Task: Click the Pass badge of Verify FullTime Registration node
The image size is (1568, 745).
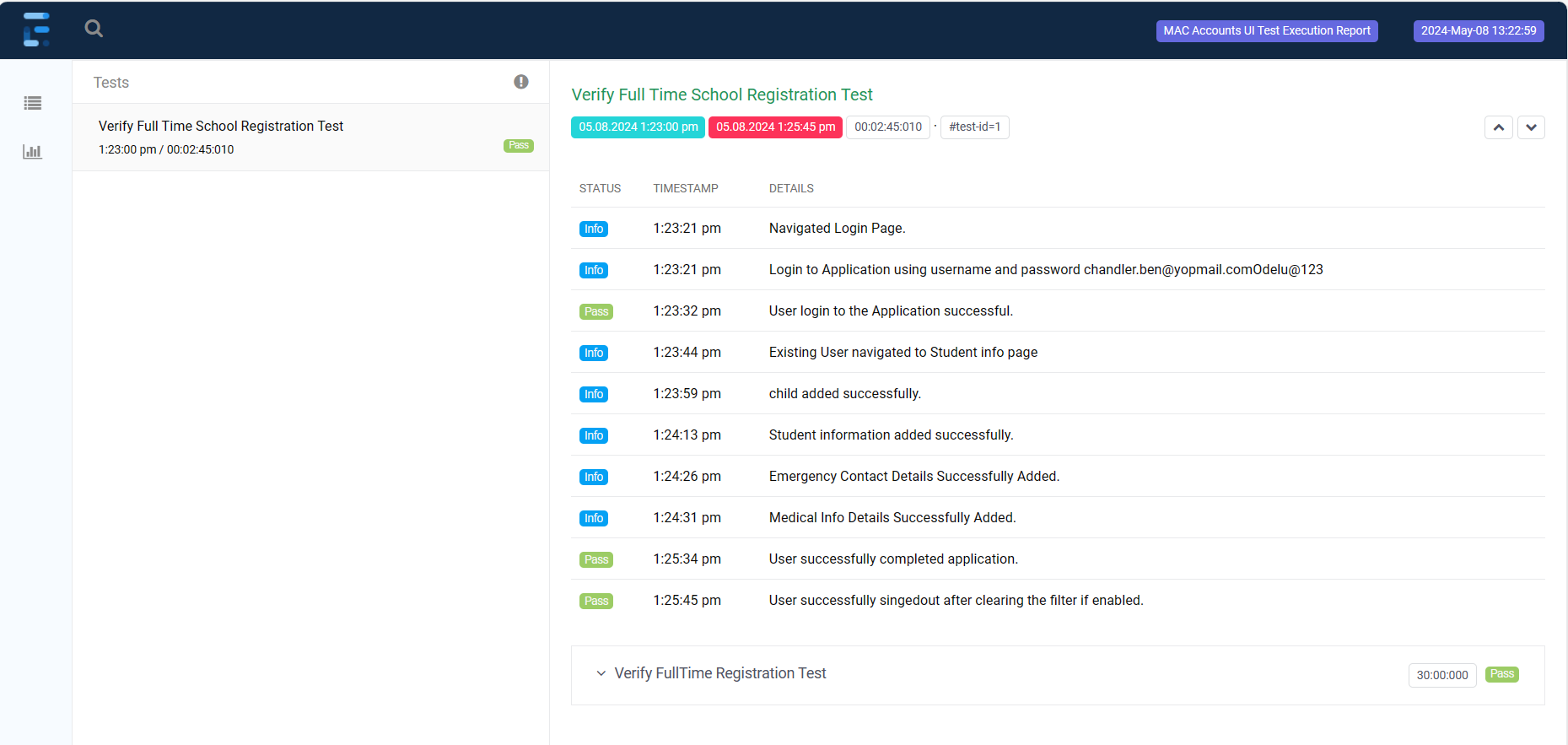Action: (x=1501, y=674)
